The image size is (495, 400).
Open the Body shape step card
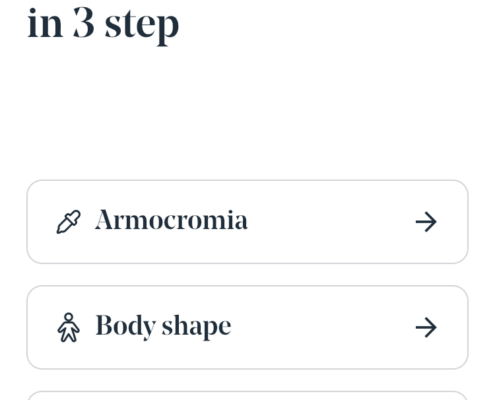click(247, 327)
